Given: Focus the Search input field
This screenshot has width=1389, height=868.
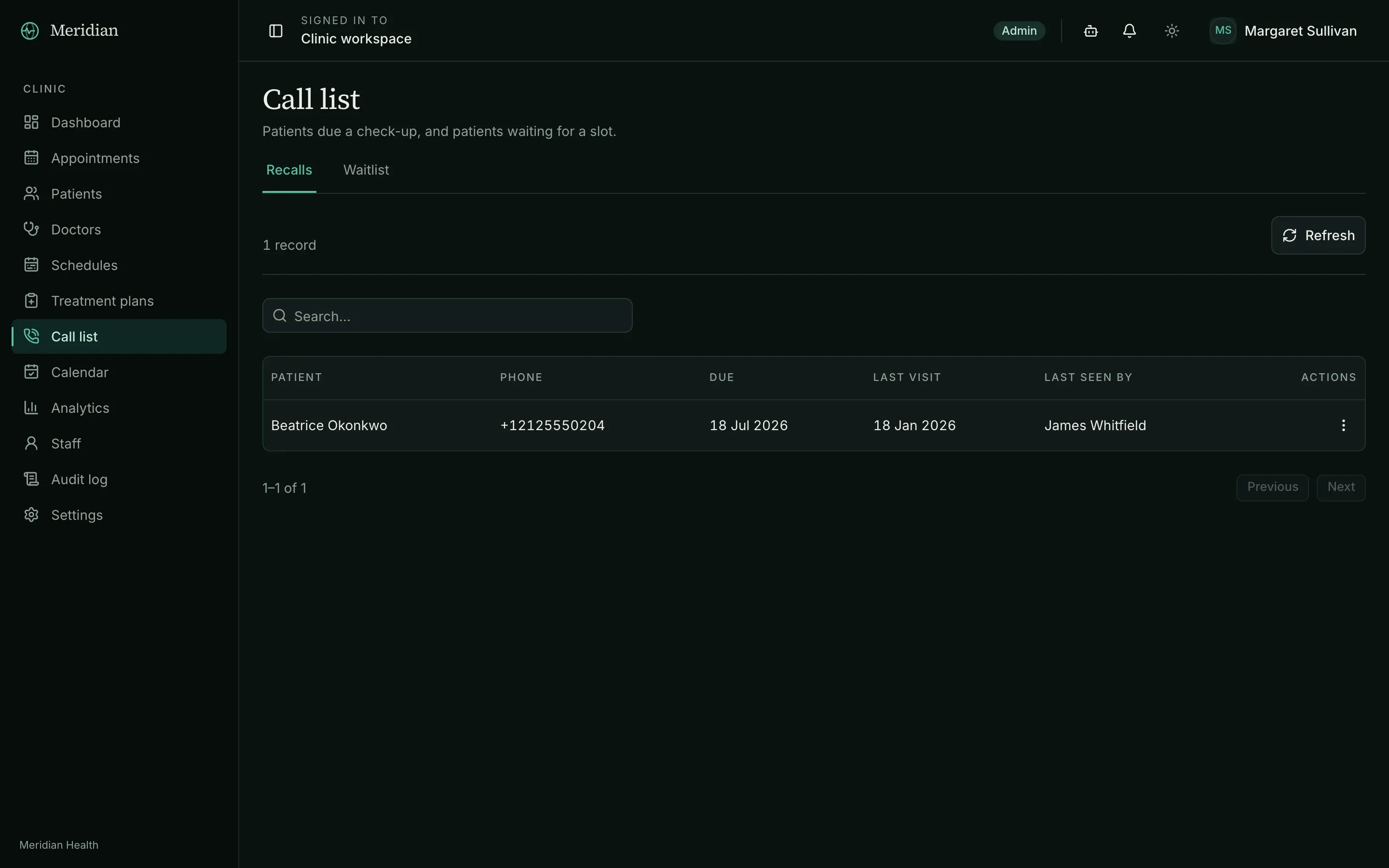Looking at the screenshot, I should (x=447, y=315).
